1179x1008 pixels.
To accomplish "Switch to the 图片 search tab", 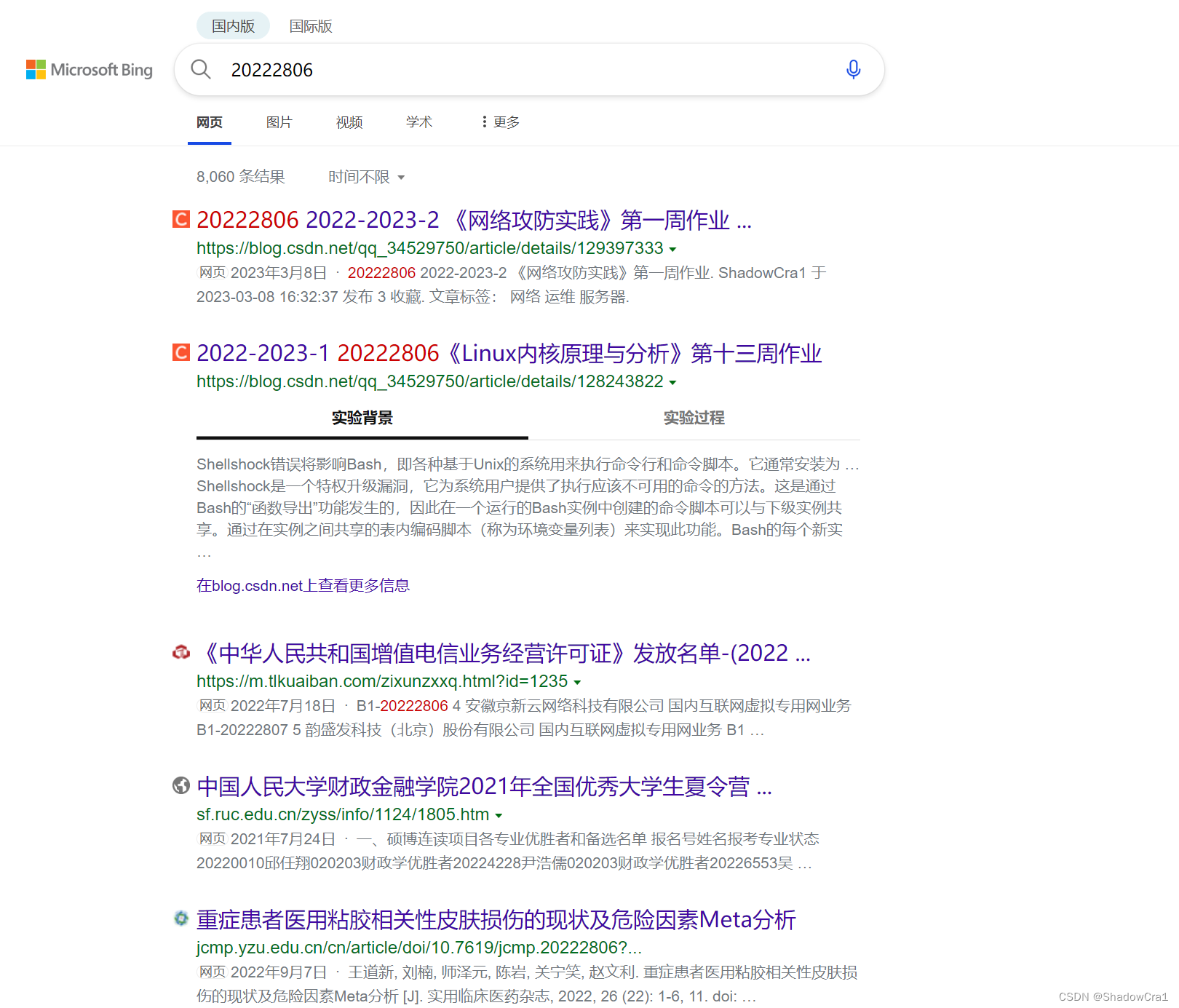I will [x=279, y=122].
